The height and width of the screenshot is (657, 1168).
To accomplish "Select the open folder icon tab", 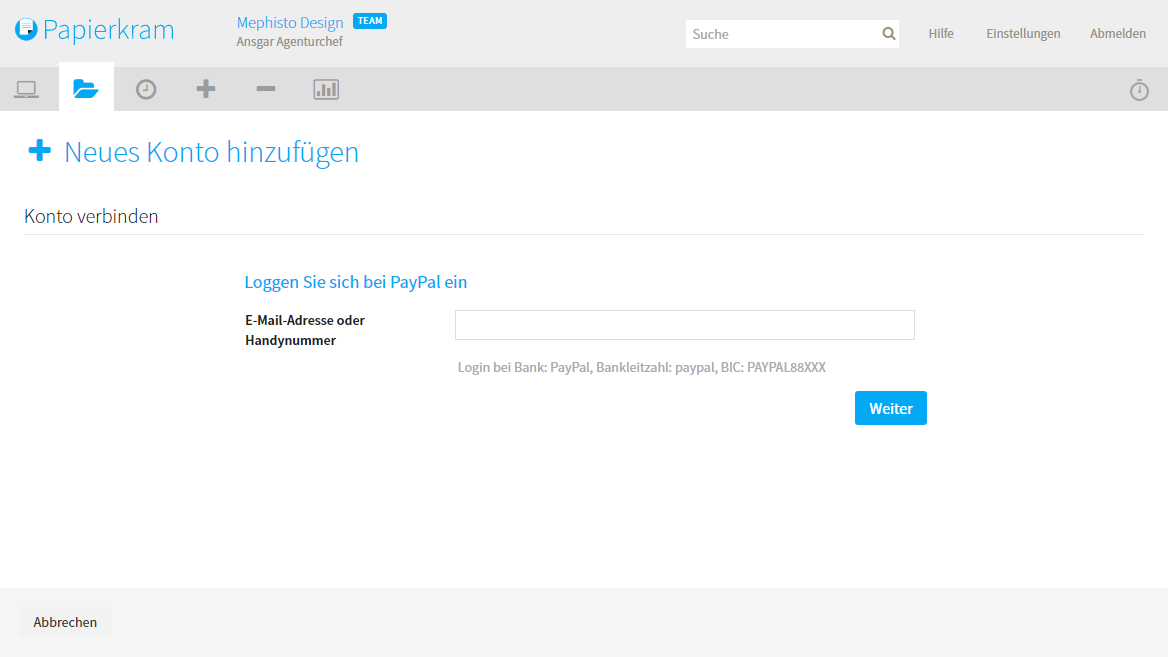I will tap(86, 89).
